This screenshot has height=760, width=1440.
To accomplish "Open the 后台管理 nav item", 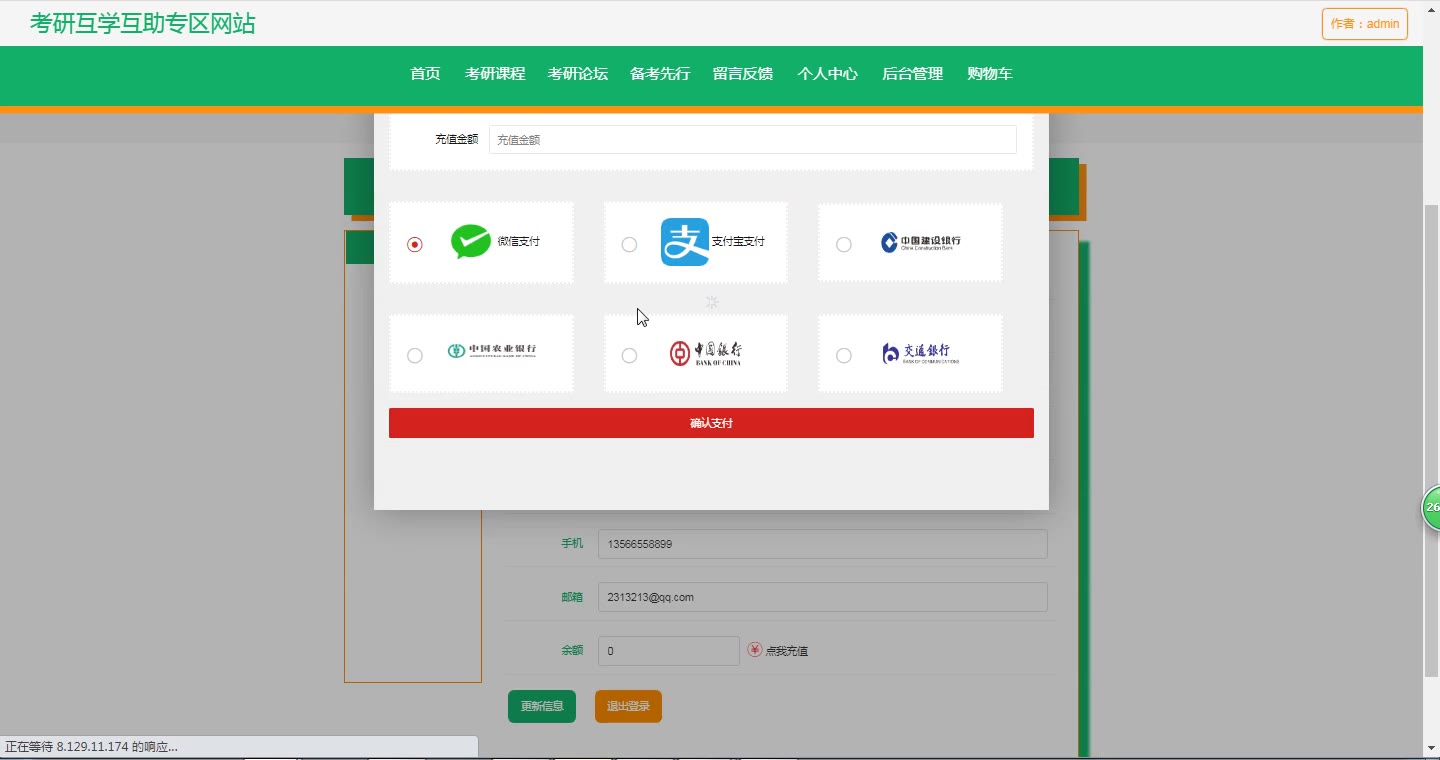I will click(912, 74).
